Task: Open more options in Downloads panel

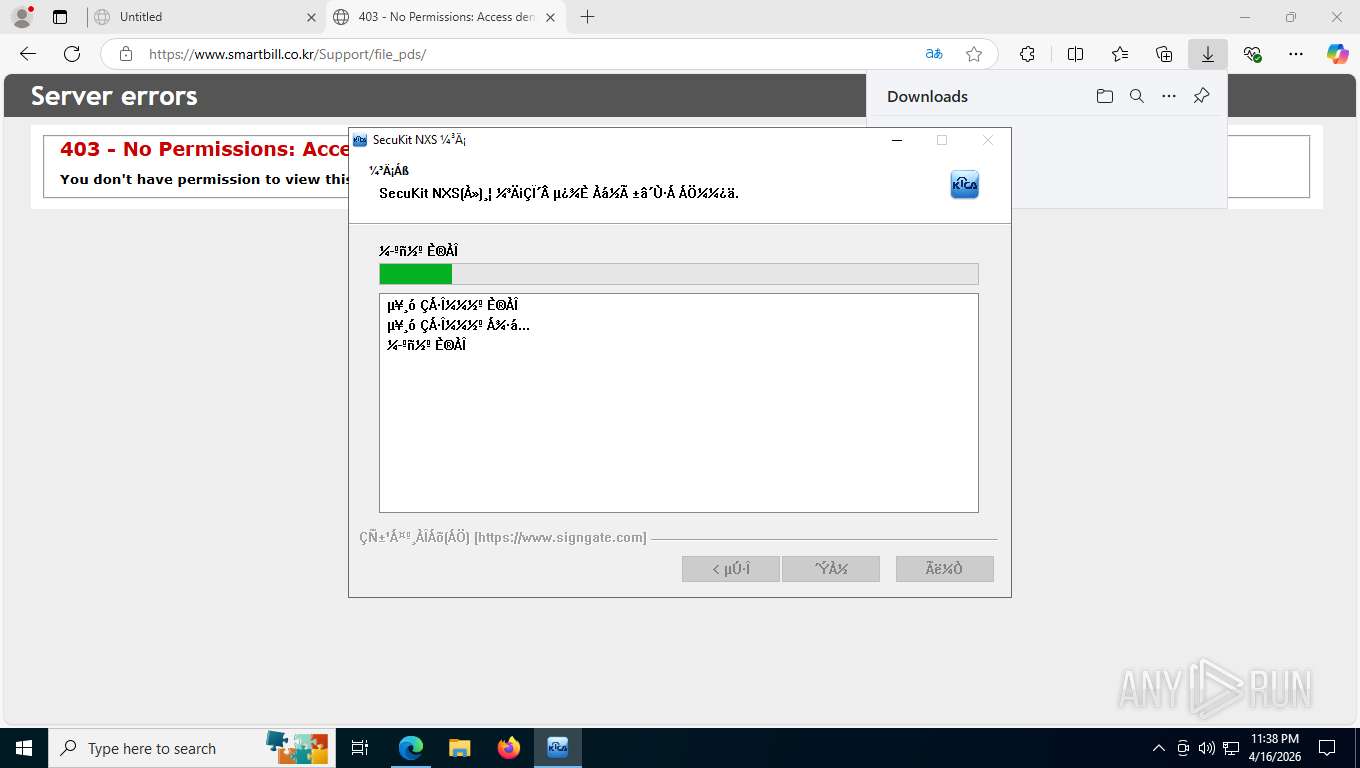Action: click(1169, 96)
